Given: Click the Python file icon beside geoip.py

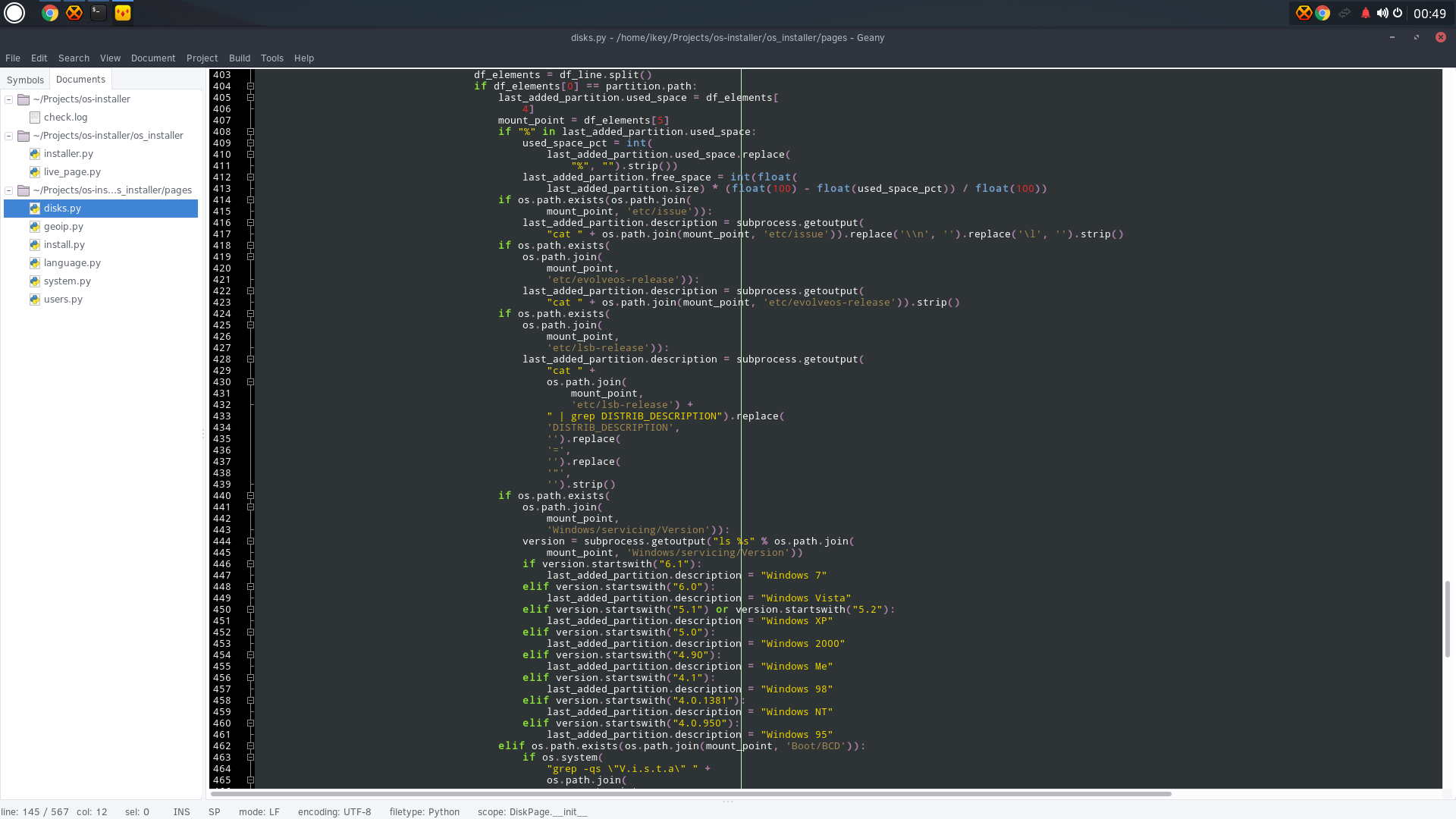Looking at the screenshot, I should point(35,227).
